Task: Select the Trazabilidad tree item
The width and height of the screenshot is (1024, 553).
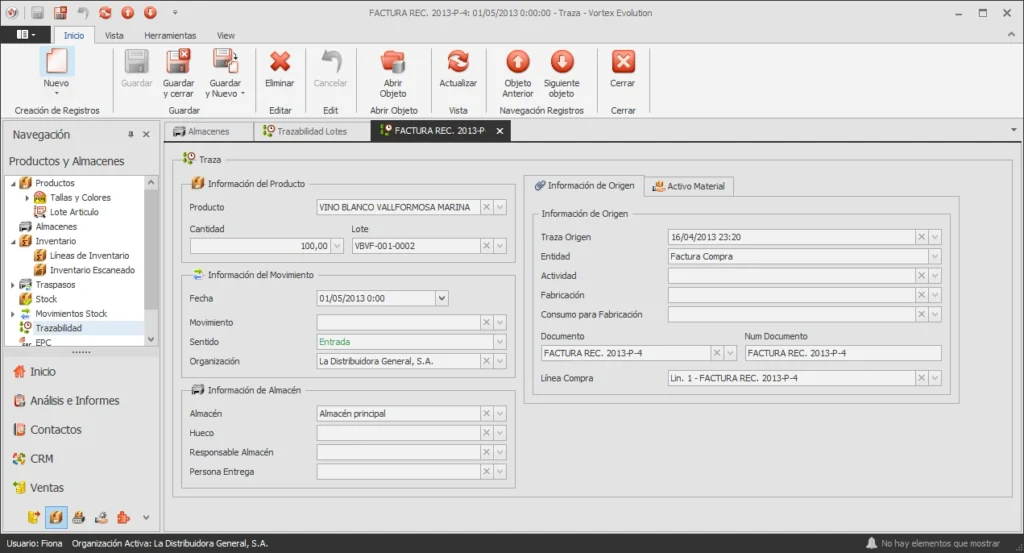Action: click(x=59, y=328)
